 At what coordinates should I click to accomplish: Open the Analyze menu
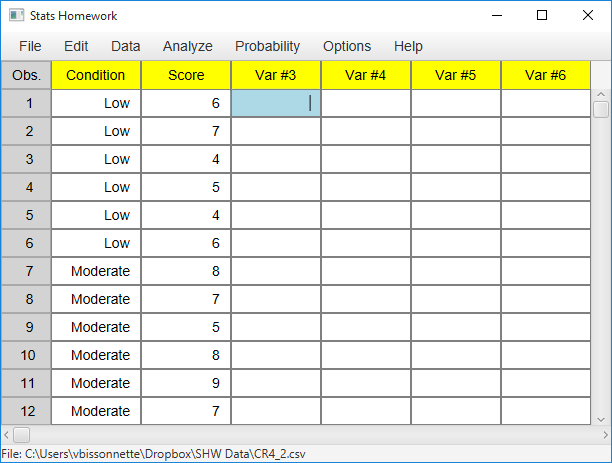(188, 46)
